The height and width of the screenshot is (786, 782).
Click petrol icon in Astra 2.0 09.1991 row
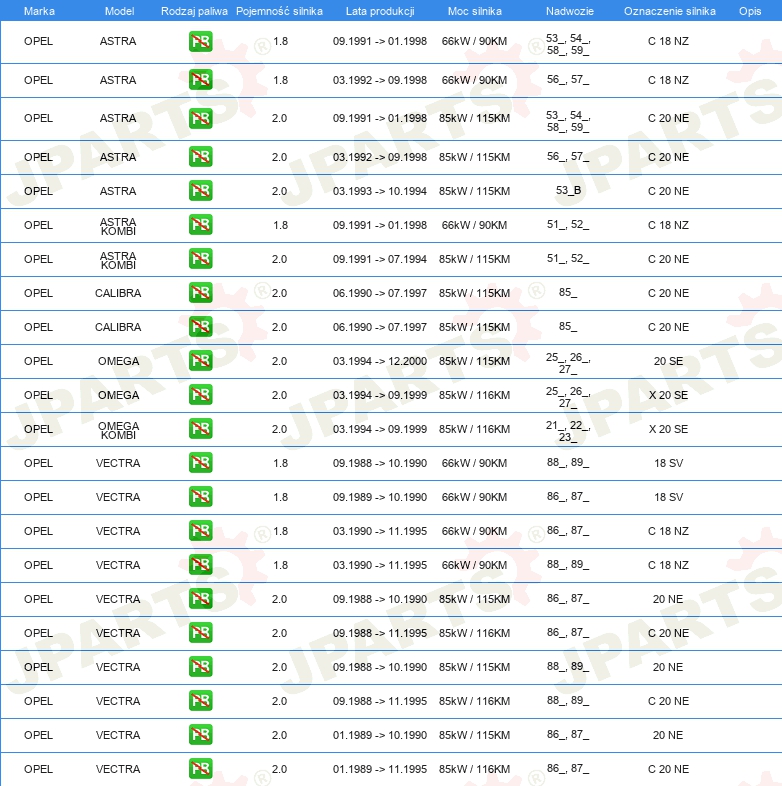pos(201,118)
